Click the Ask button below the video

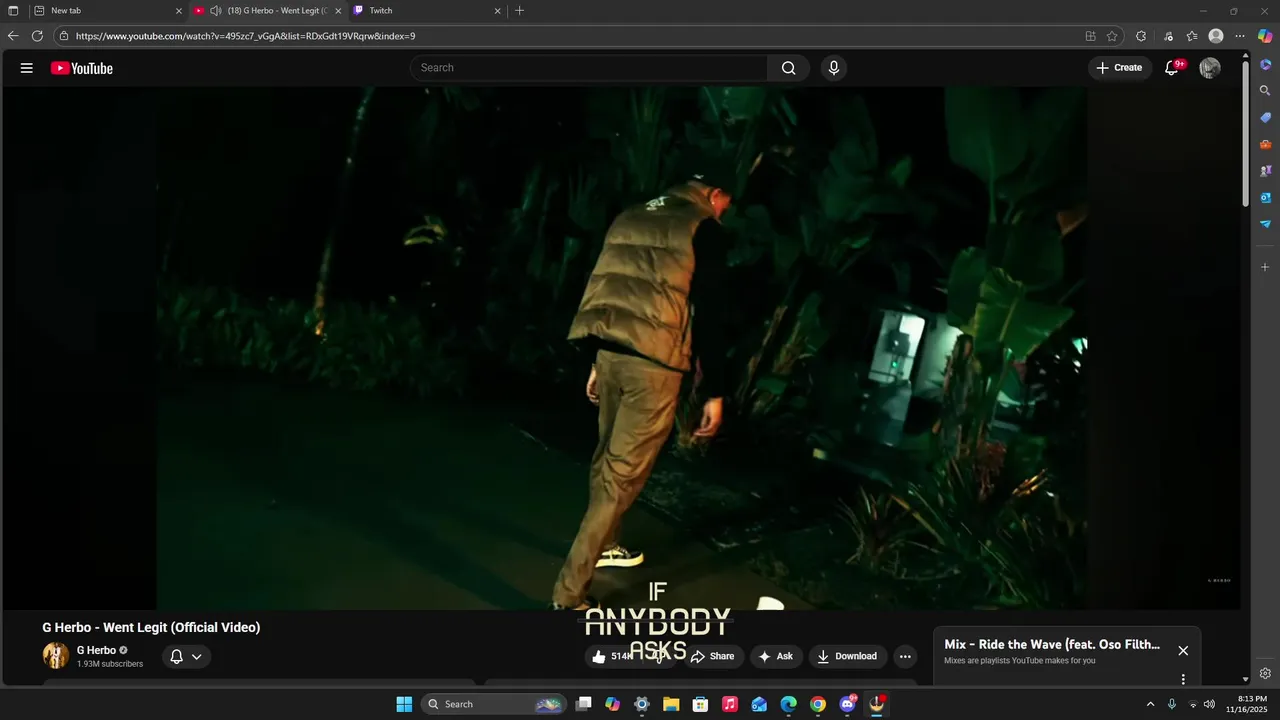[776, 656]
